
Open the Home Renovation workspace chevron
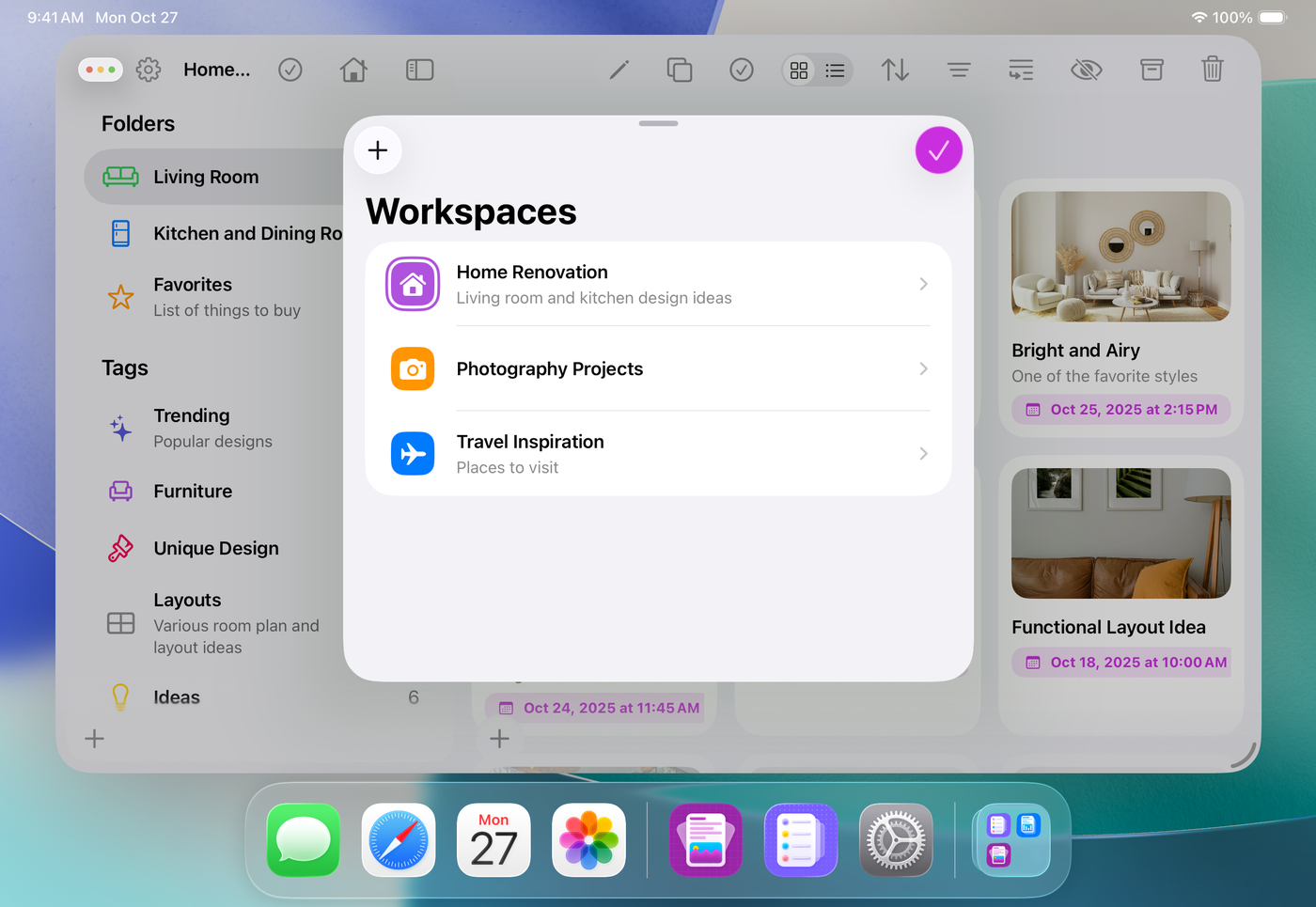point(923,284)
